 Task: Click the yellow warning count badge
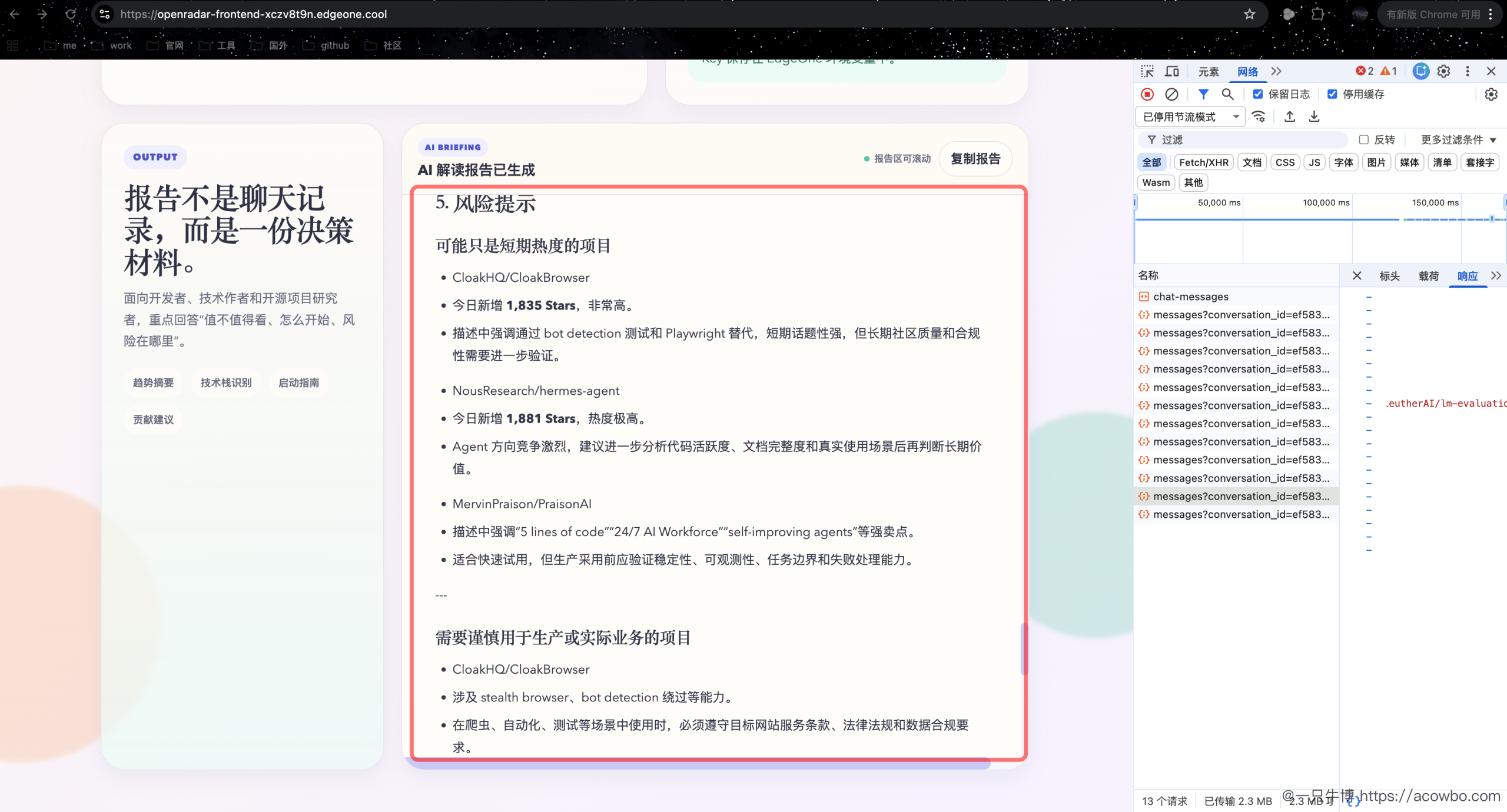[1389, 71]
